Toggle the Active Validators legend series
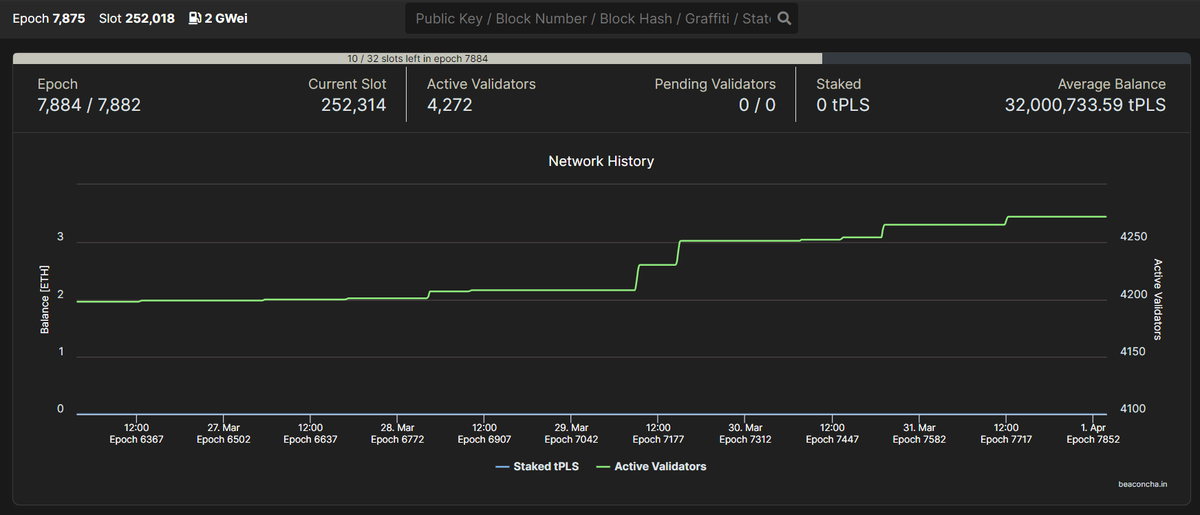This screenshot has height=515, width=1200. pyautogui.click(x=651, y=466)
